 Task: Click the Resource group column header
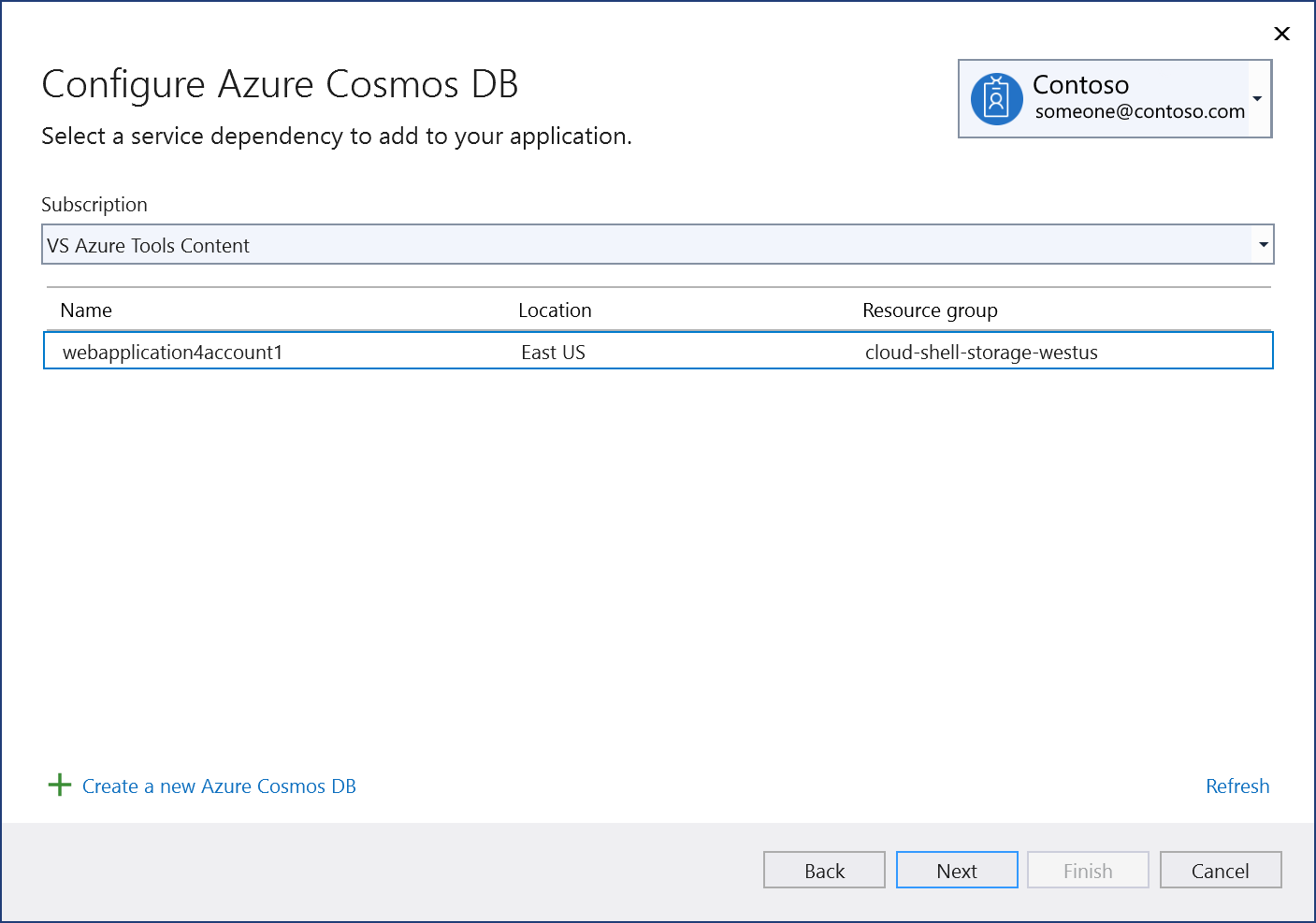pyautogui.click(x=930, y=310)
